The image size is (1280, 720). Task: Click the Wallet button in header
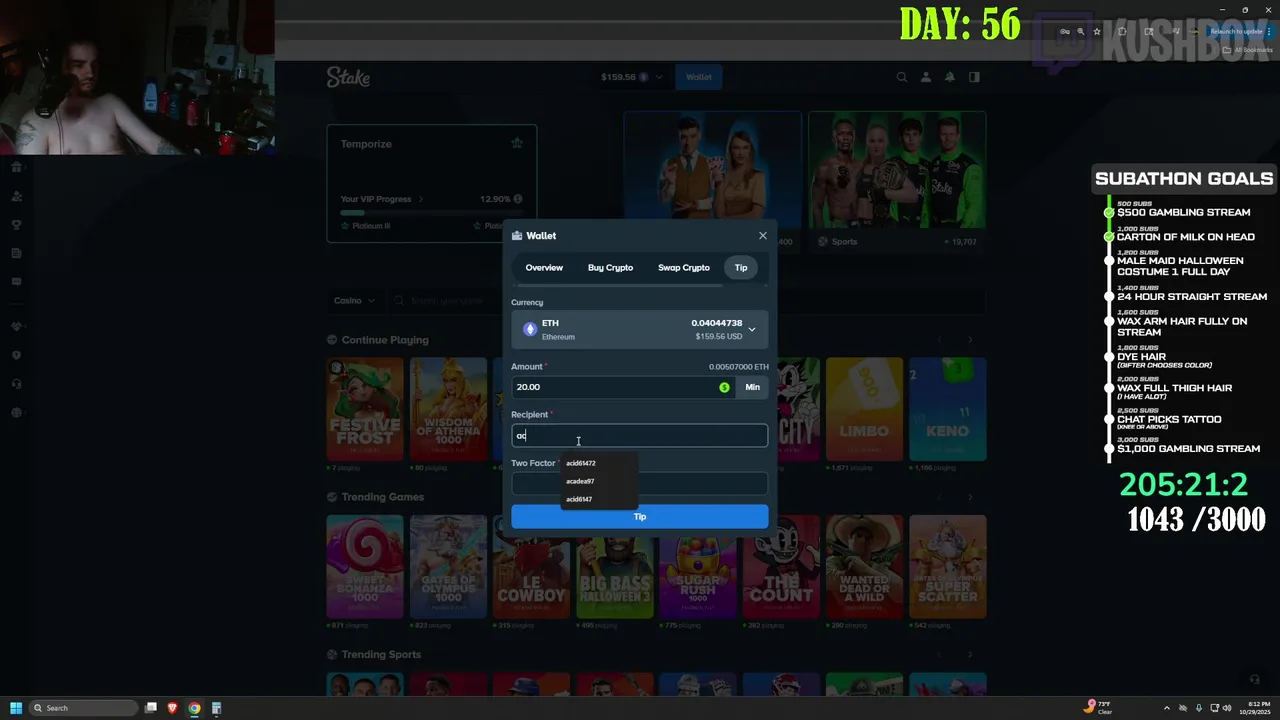pyautogui.click(x=699, y=77)
